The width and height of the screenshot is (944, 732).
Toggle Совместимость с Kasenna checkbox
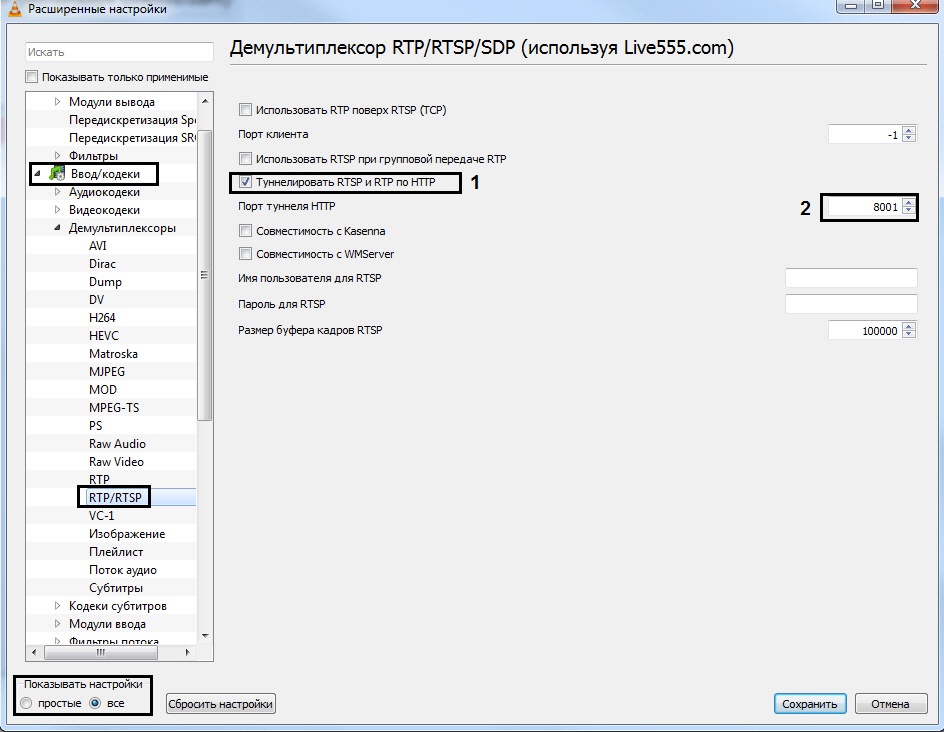245,231
